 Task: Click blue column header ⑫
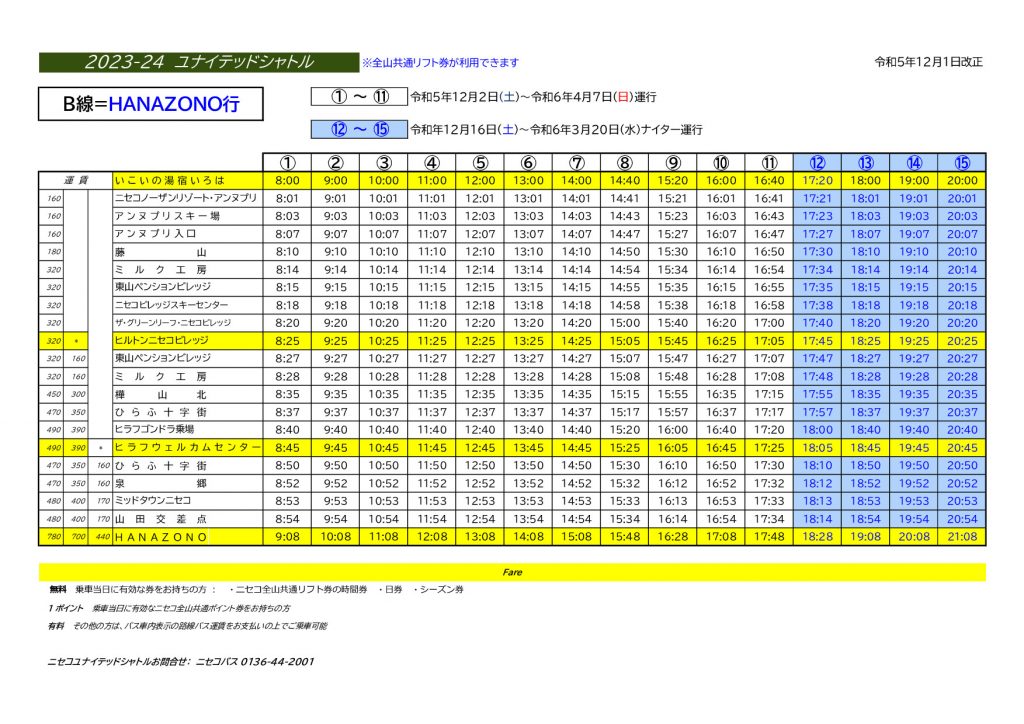(818, 163)
